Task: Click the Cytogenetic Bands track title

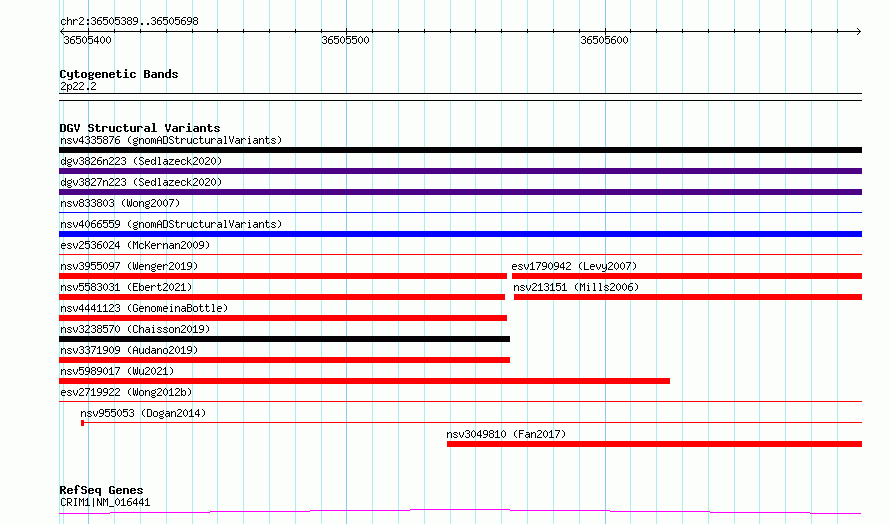Action: 119,74
